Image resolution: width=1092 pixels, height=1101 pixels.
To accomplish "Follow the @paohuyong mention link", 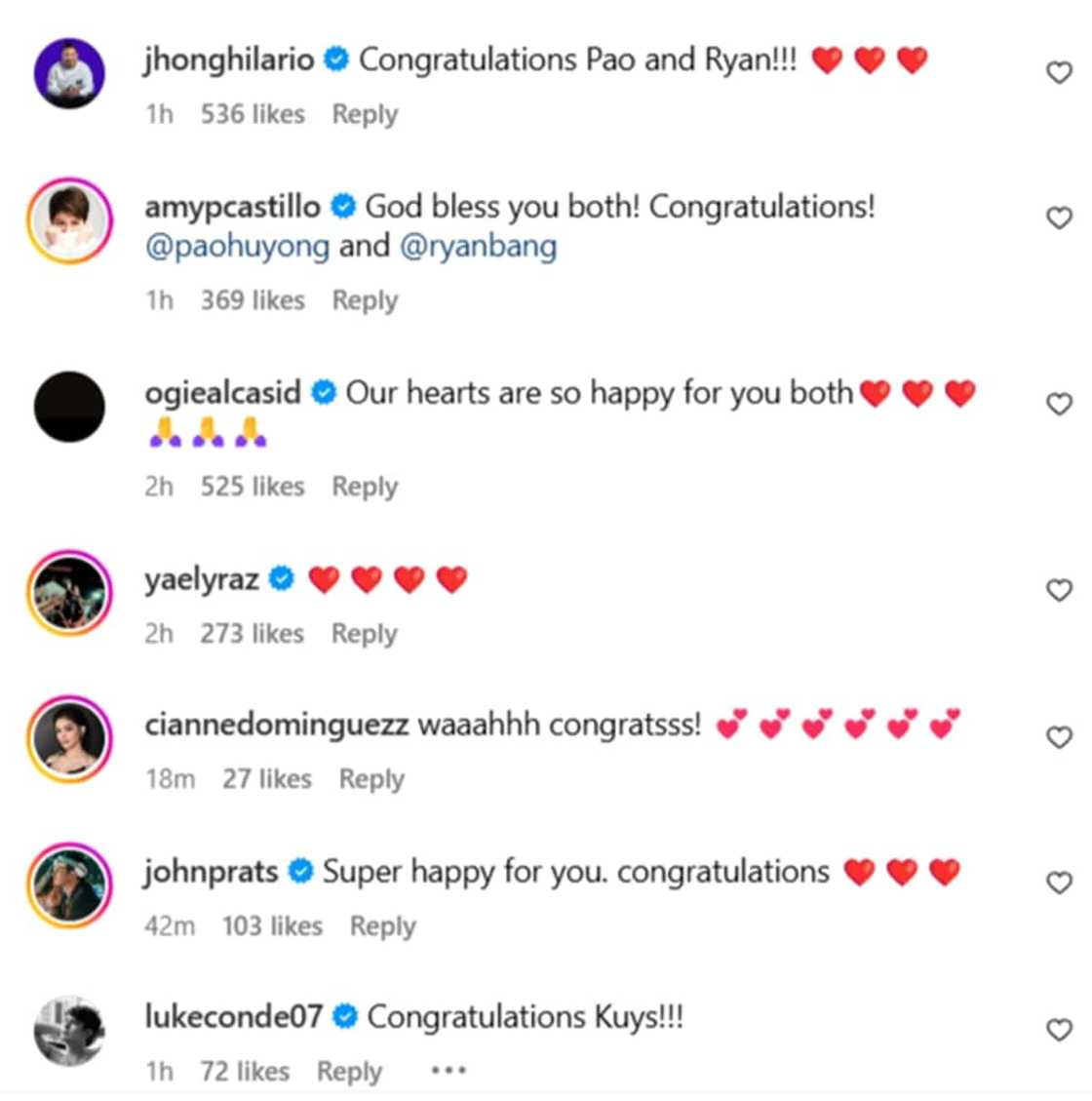I will tap(237, 246).
